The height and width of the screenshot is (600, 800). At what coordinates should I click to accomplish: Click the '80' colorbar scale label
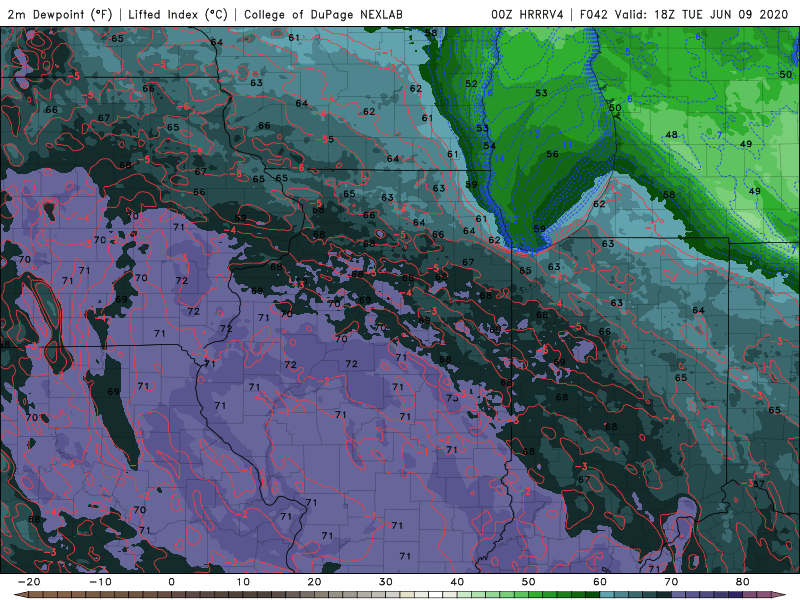pos(743,582)
